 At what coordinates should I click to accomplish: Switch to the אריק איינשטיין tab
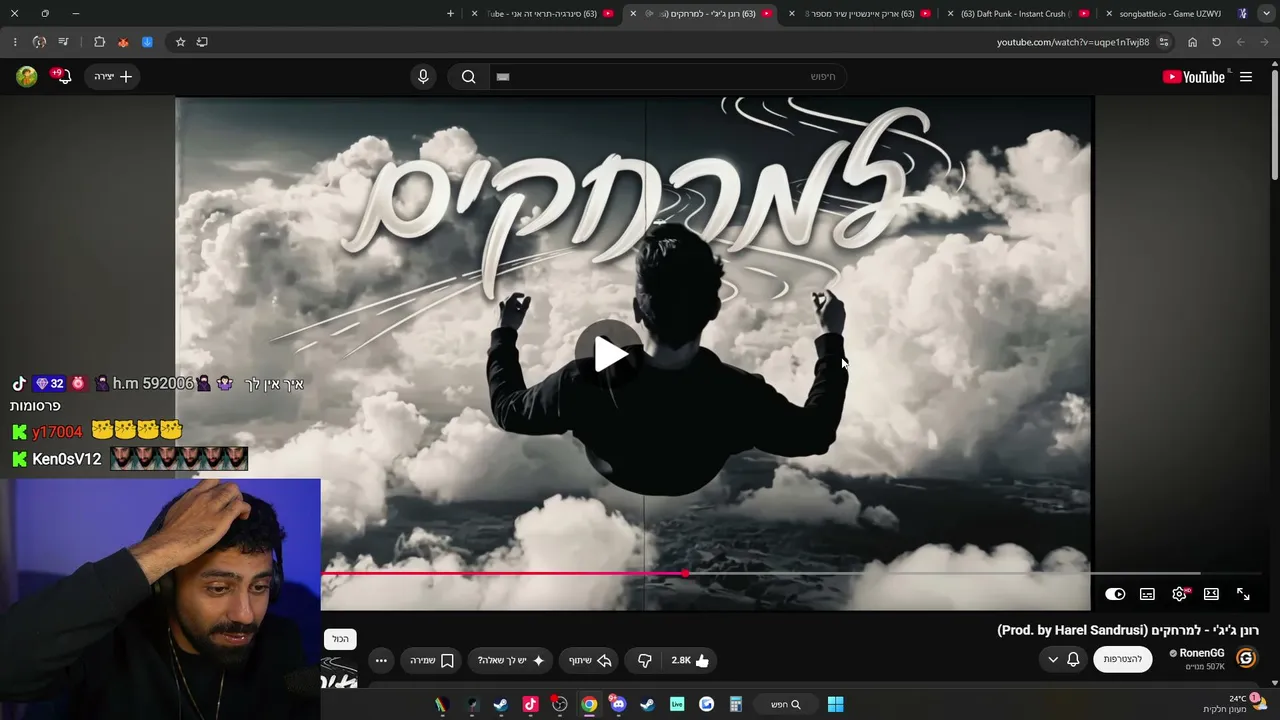[861, 14]
